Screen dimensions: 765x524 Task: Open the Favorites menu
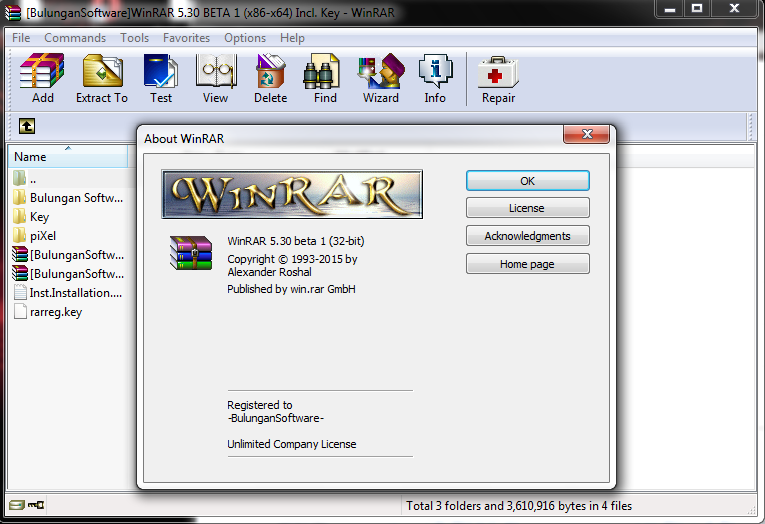pyautogui.click(x=186, y=38)
